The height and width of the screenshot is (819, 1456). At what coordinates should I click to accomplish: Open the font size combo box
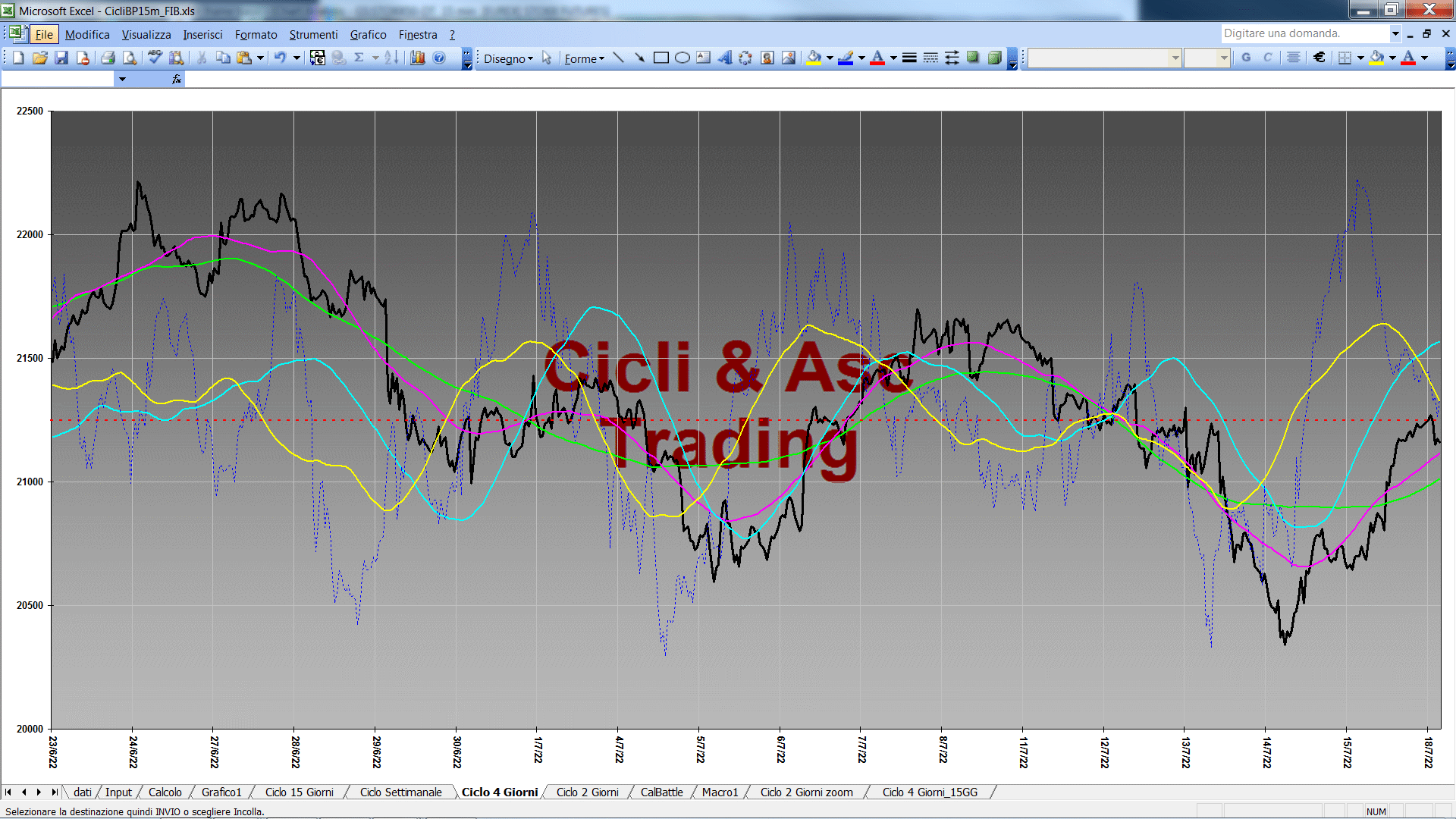pyautogui.click(x=1207, y=58)
